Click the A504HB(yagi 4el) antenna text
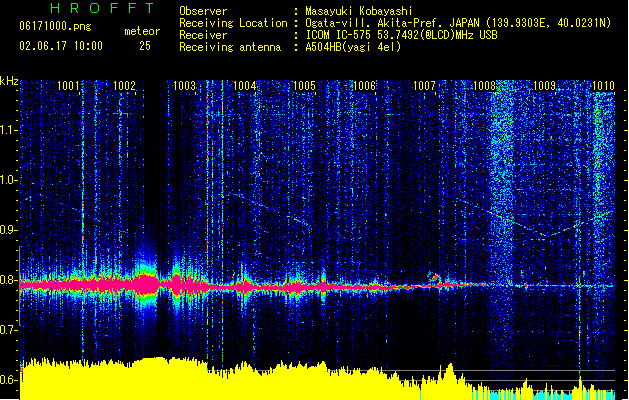629x400 pixels. (353, 47)
